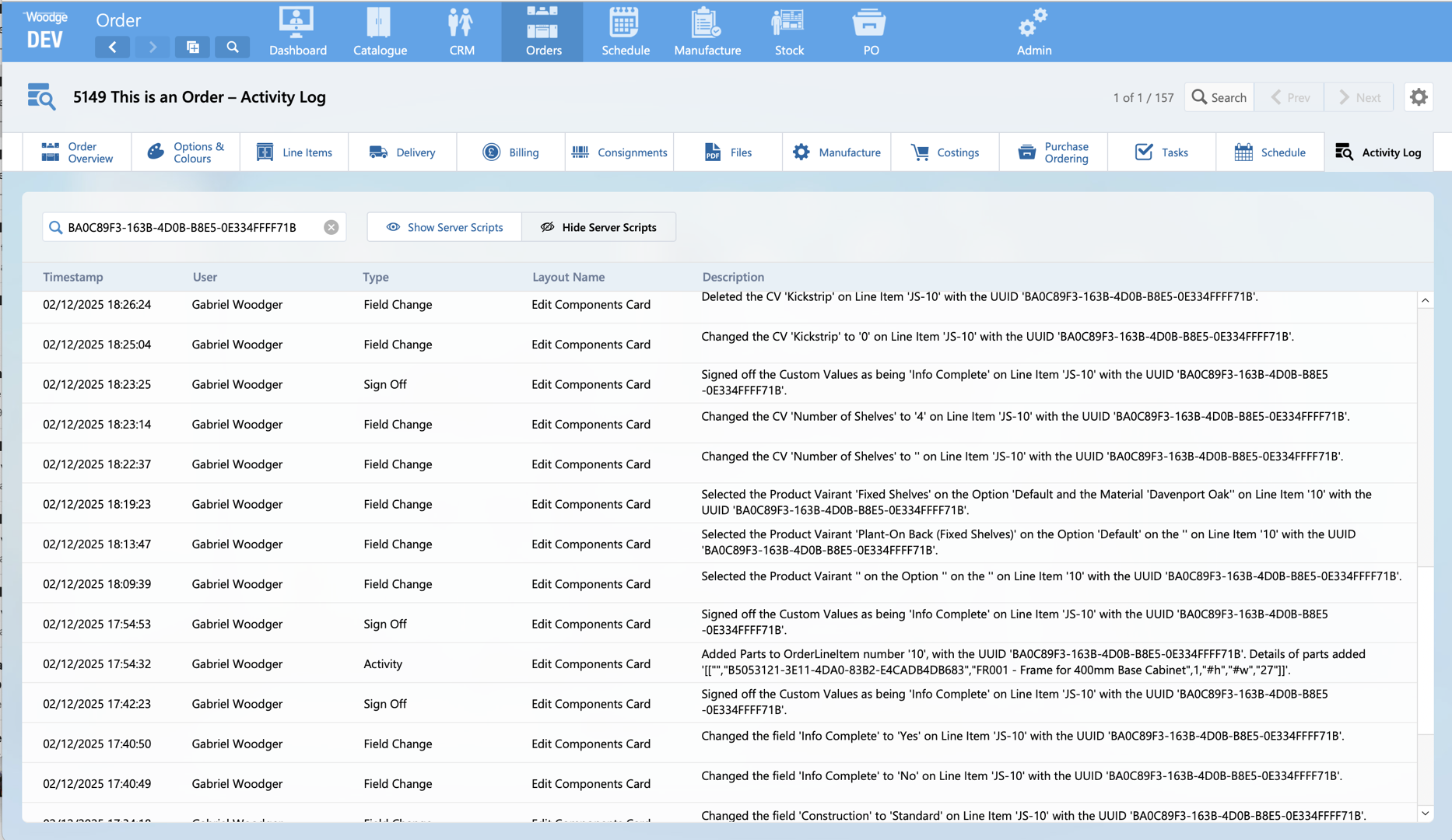Select timestamp 02/12/2025 17:42:23
This screenshot has height=840, width=1452.
click(97, 703)
